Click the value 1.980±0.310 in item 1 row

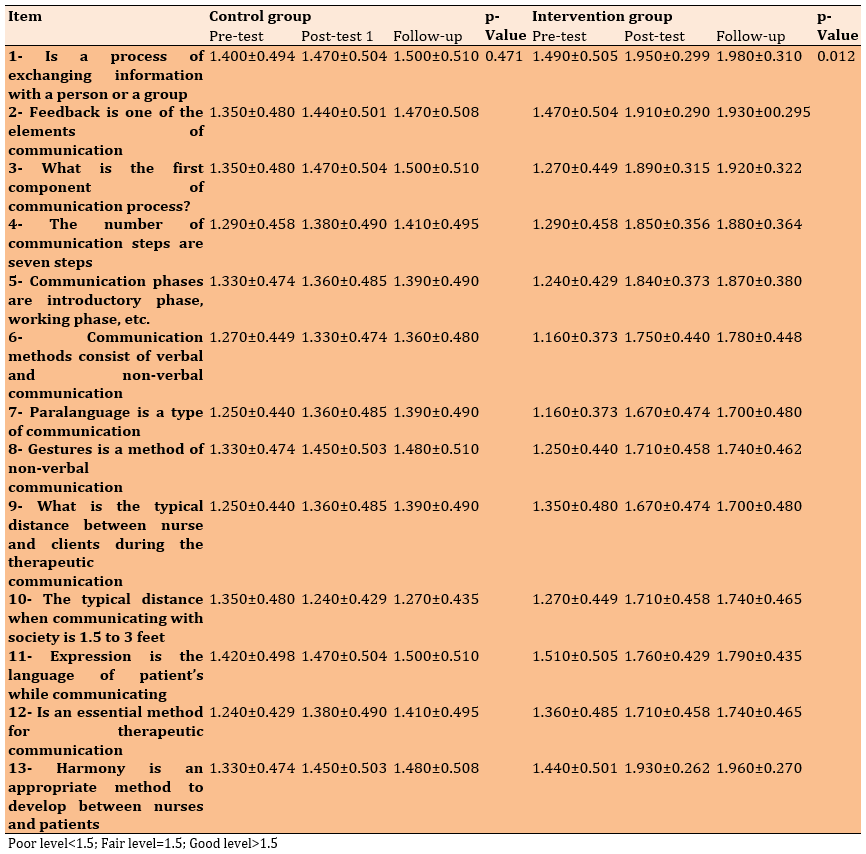click(x=758, y=56)
